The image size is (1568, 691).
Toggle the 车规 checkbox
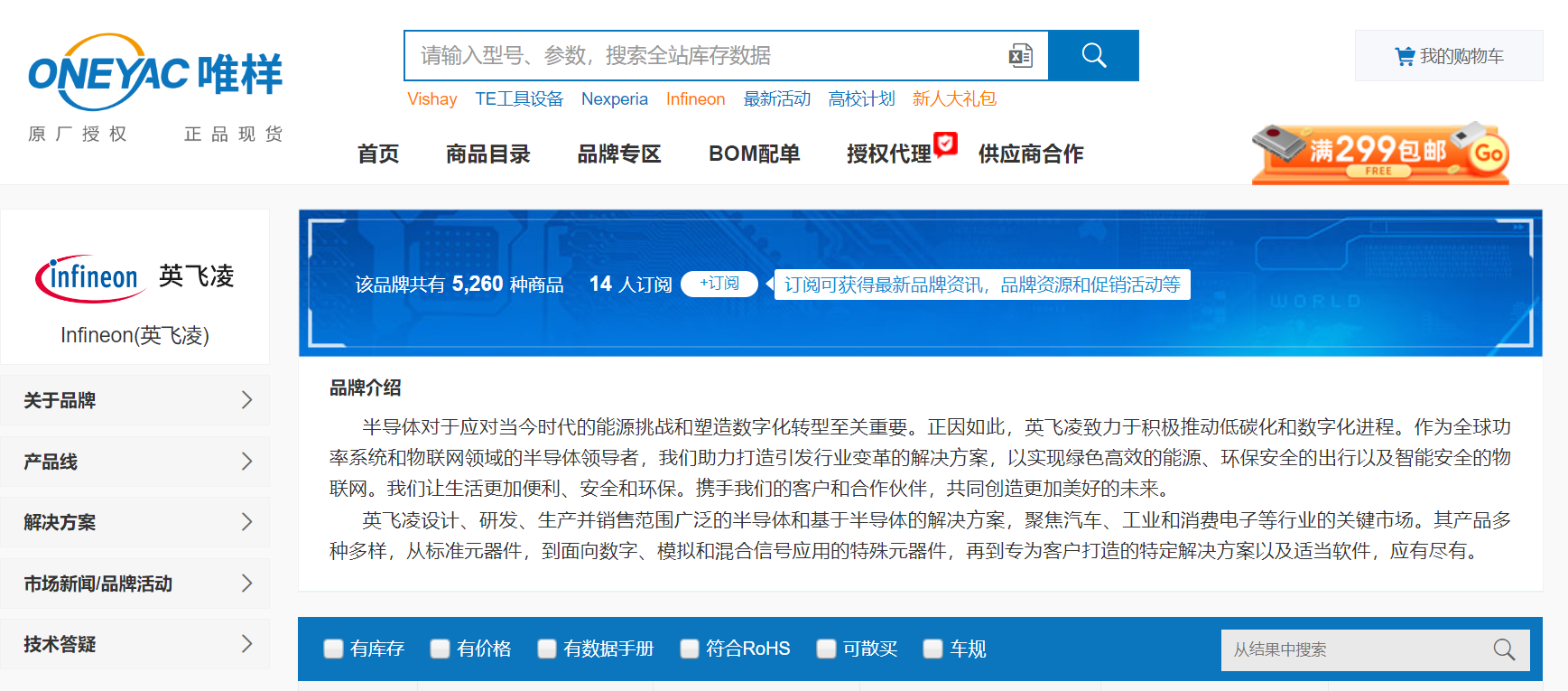pos(933,649)
